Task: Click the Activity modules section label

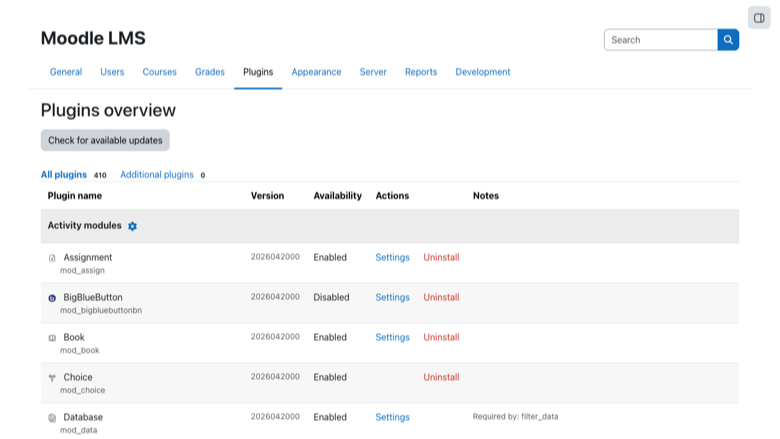Action: point(85,226)
